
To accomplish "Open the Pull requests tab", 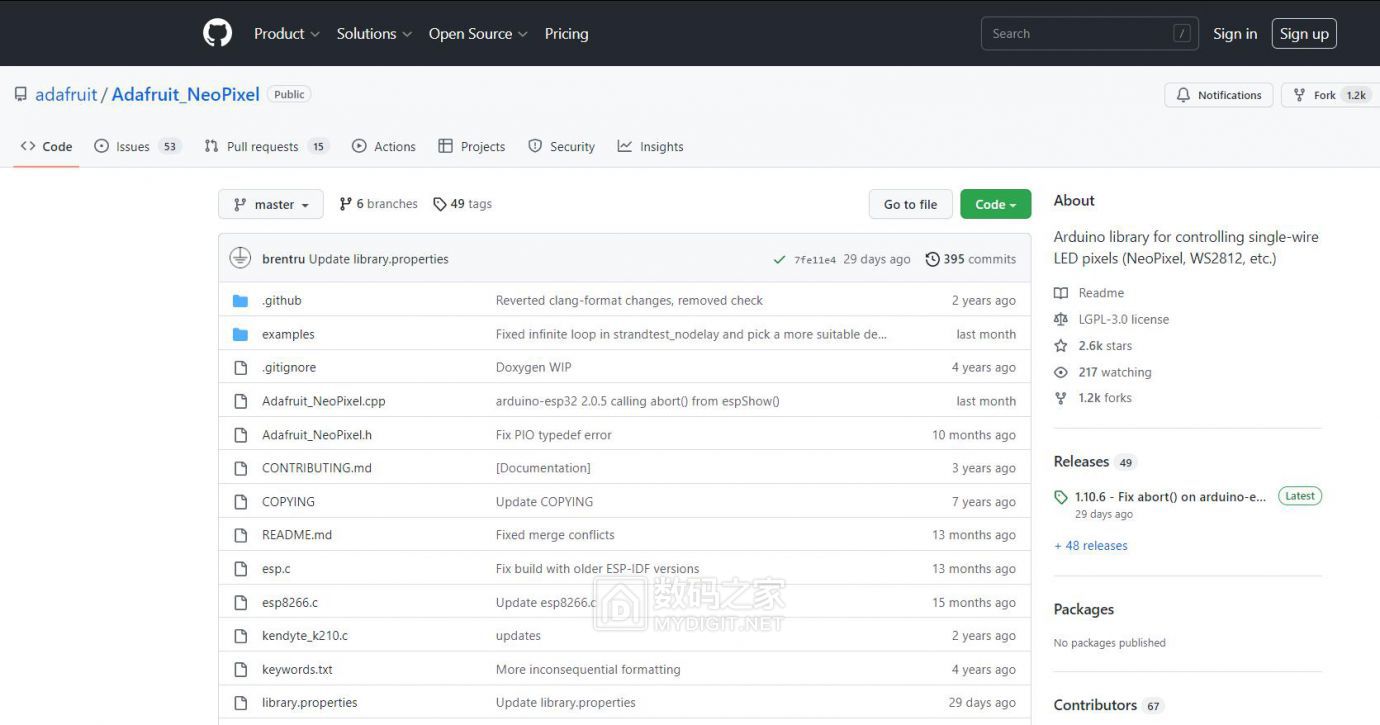I will [x=266, y=146].
